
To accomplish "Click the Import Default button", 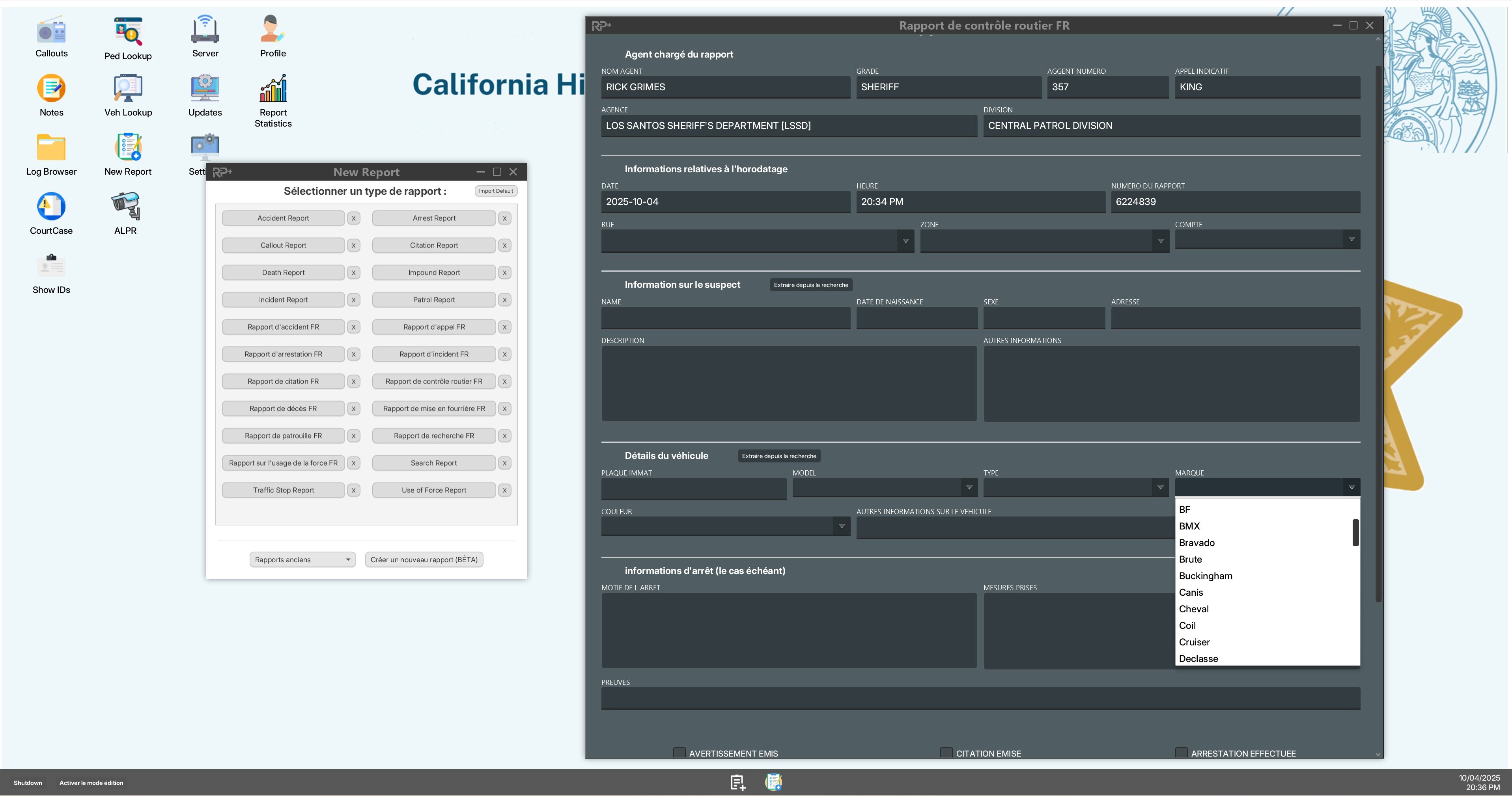I will tap(495, 191).
